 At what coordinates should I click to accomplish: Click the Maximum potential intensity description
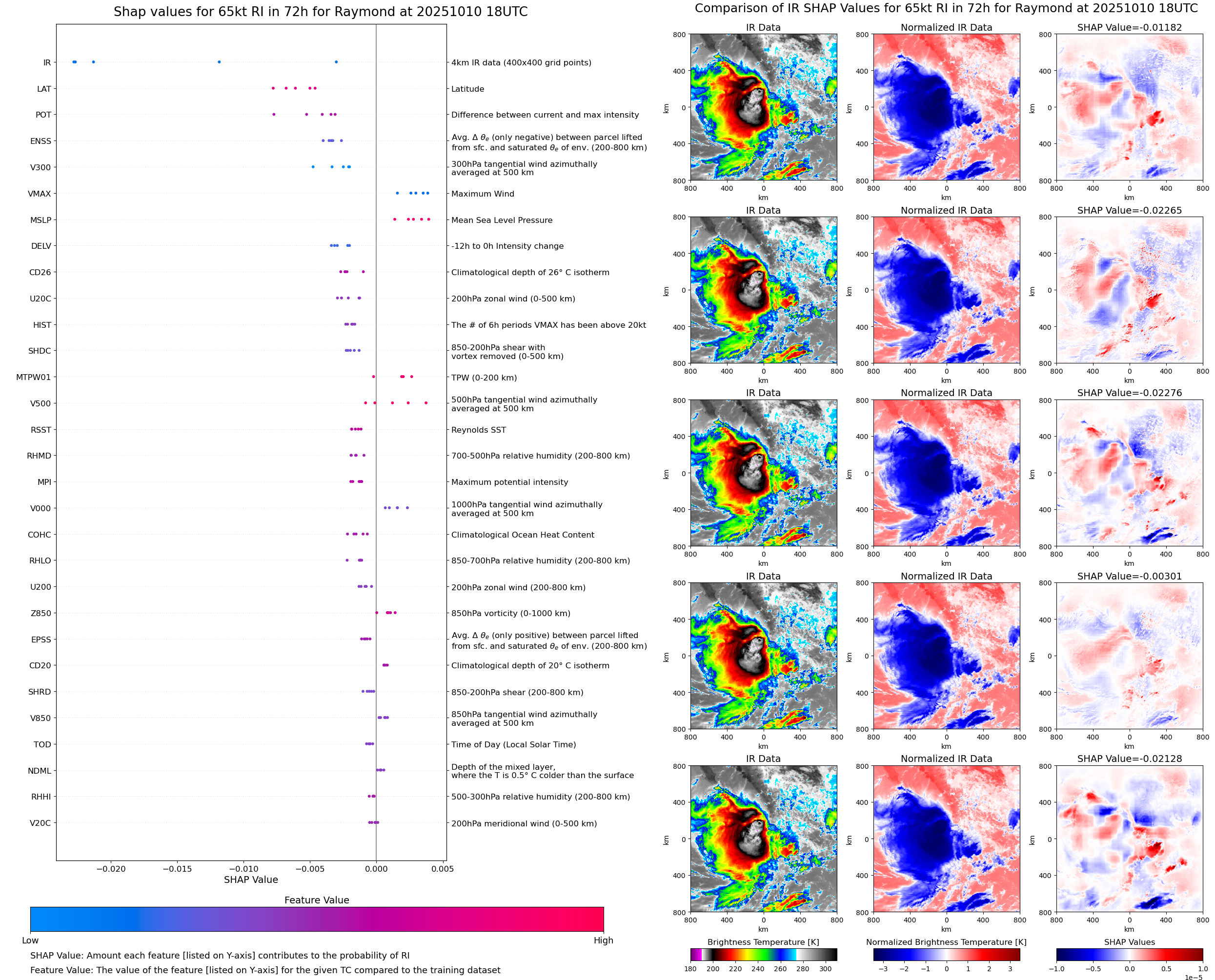(509, 482)
